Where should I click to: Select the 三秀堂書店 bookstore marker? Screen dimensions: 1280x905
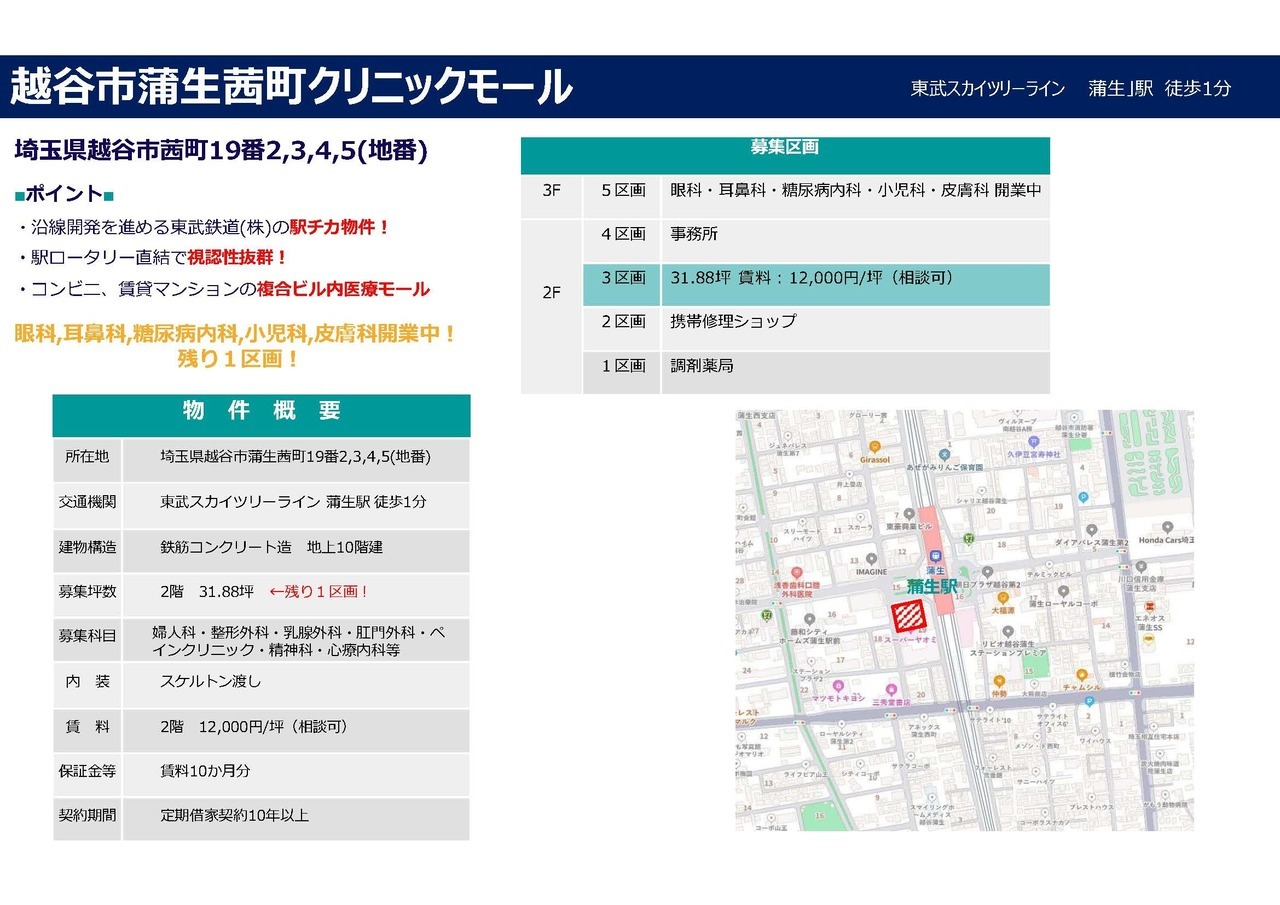(891, 689)
